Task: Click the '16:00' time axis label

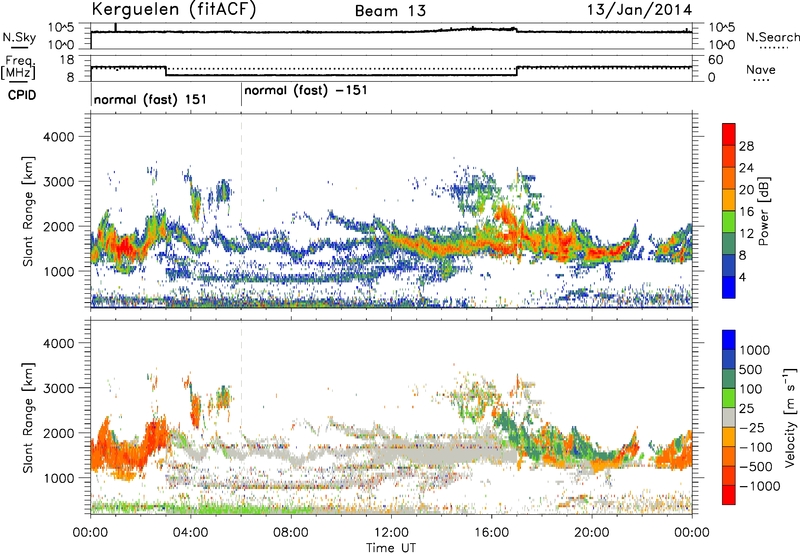Action: (x=491, y=533)
